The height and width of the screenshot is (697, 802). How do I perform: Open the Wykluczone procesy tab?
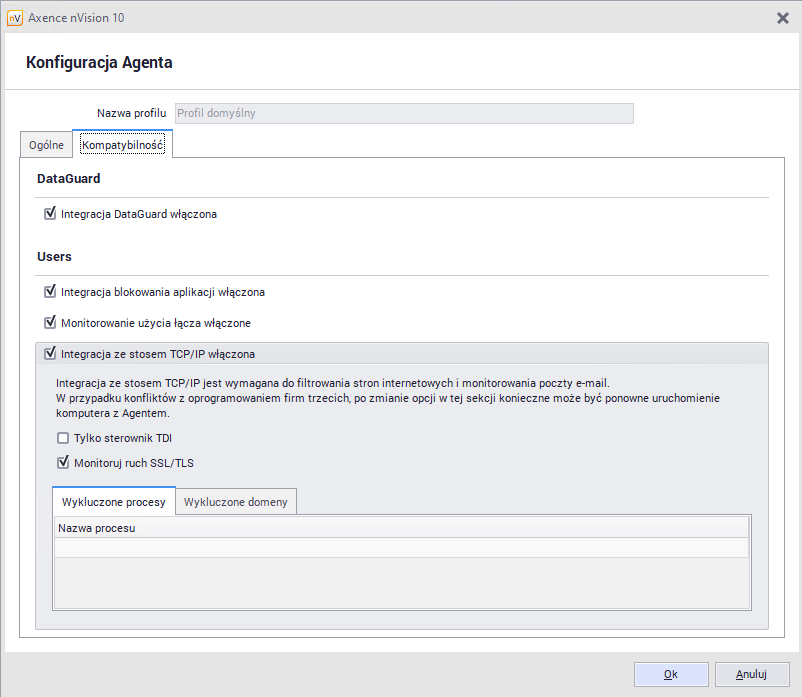(113, 501)
